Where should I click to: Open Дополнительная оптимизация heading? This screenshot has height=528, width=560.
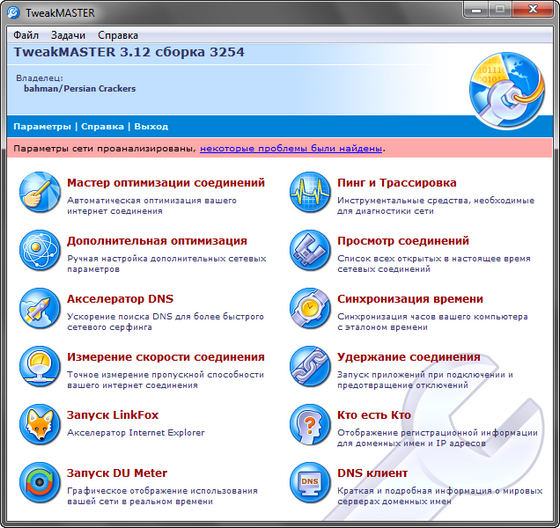[157, 241]
